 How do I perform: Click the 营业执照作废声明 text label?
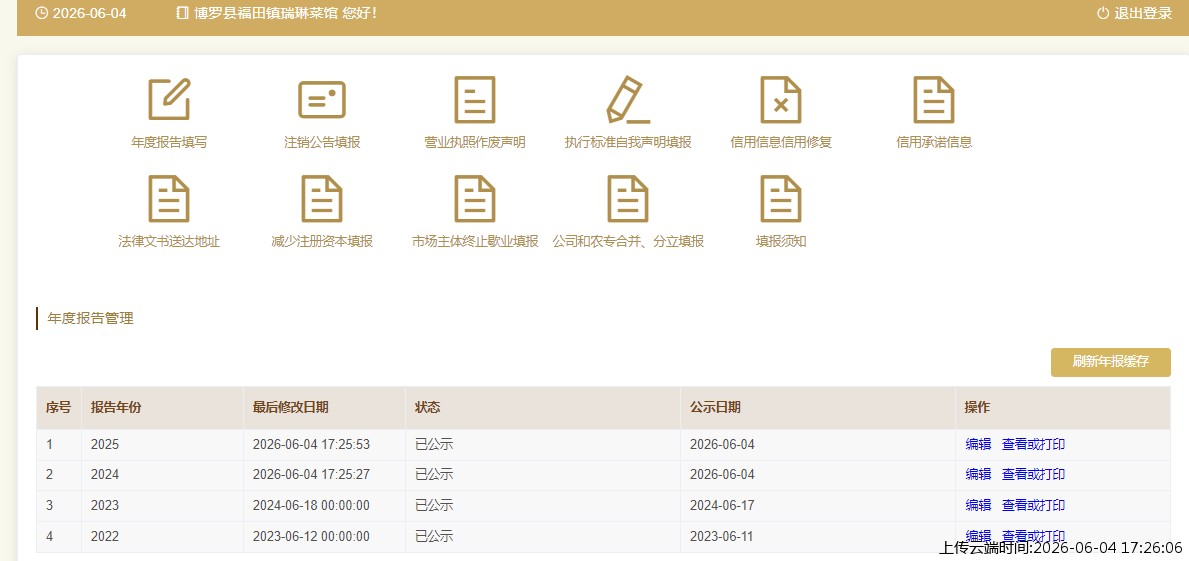(475, 143)
